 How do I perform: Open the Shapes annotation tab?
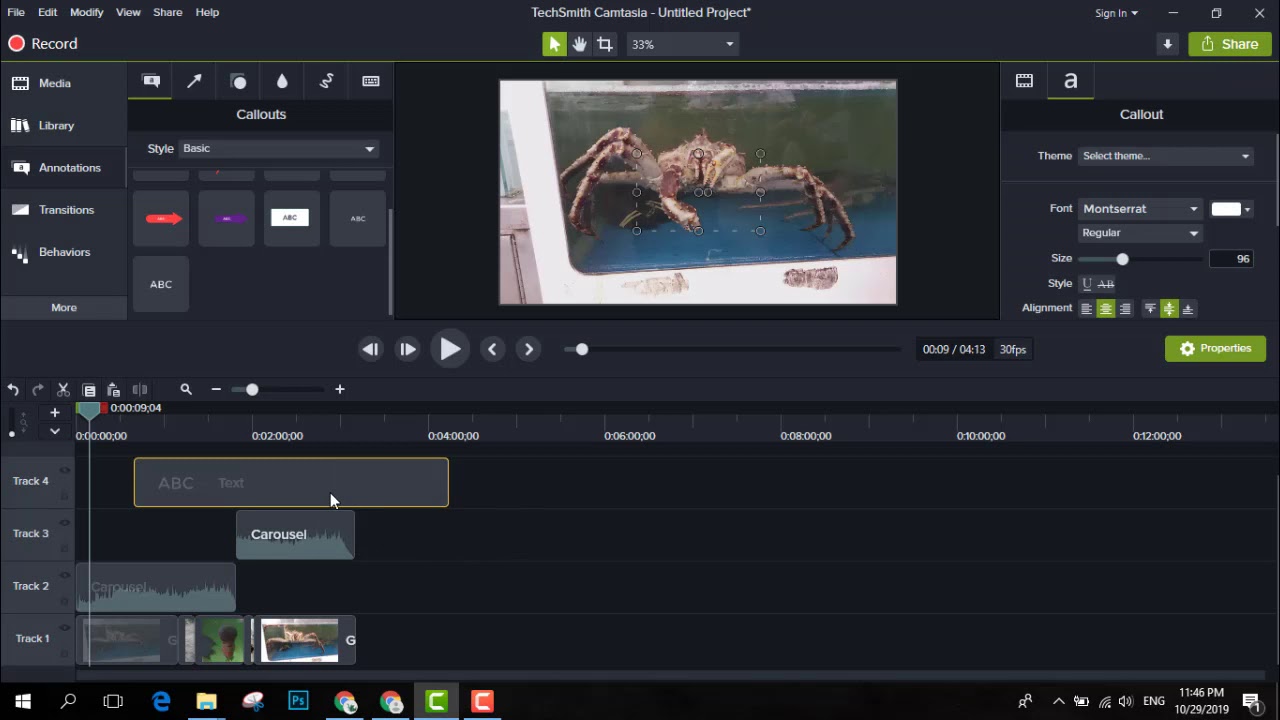click(238, 81)
